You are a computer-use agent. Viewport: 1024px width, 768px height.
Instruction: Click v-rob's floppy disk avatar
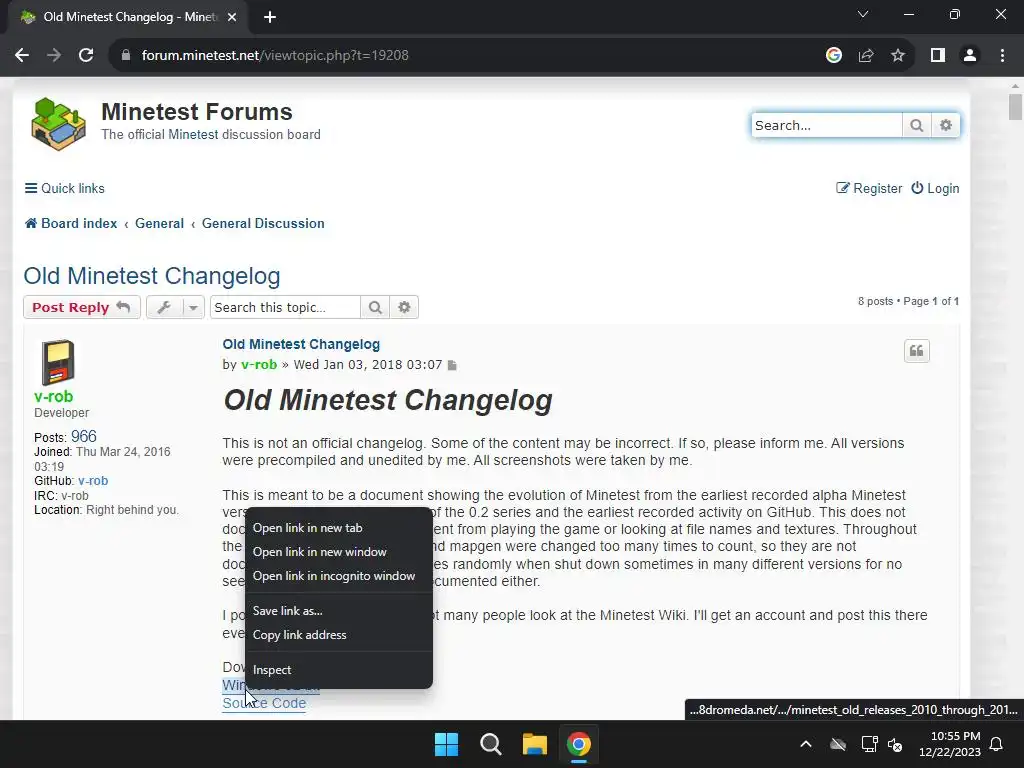pos(58,362)
